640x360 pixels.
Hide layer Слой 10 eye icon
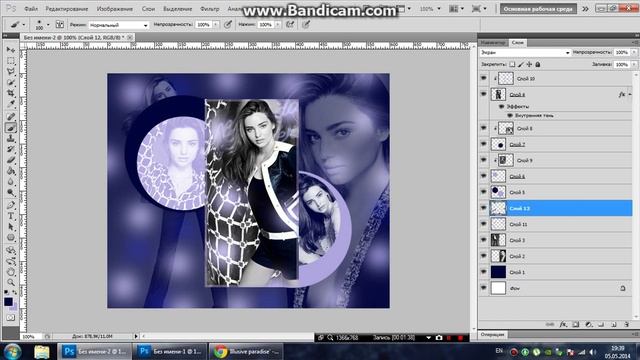click(x=484, y=78)
